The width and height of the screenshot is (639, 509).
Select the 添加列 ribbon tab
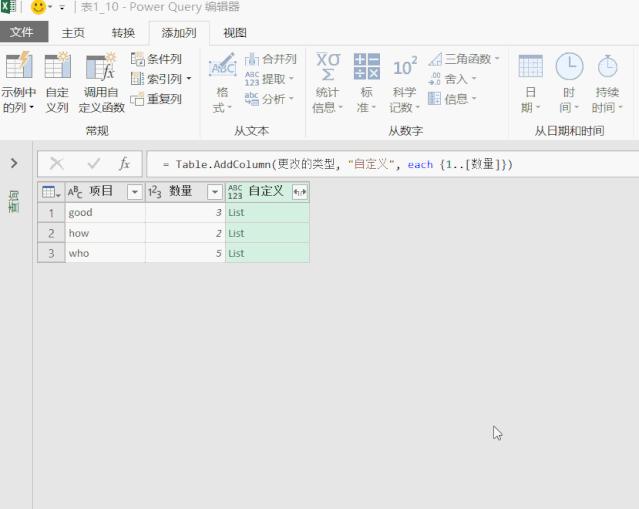[x=179, y=33]
